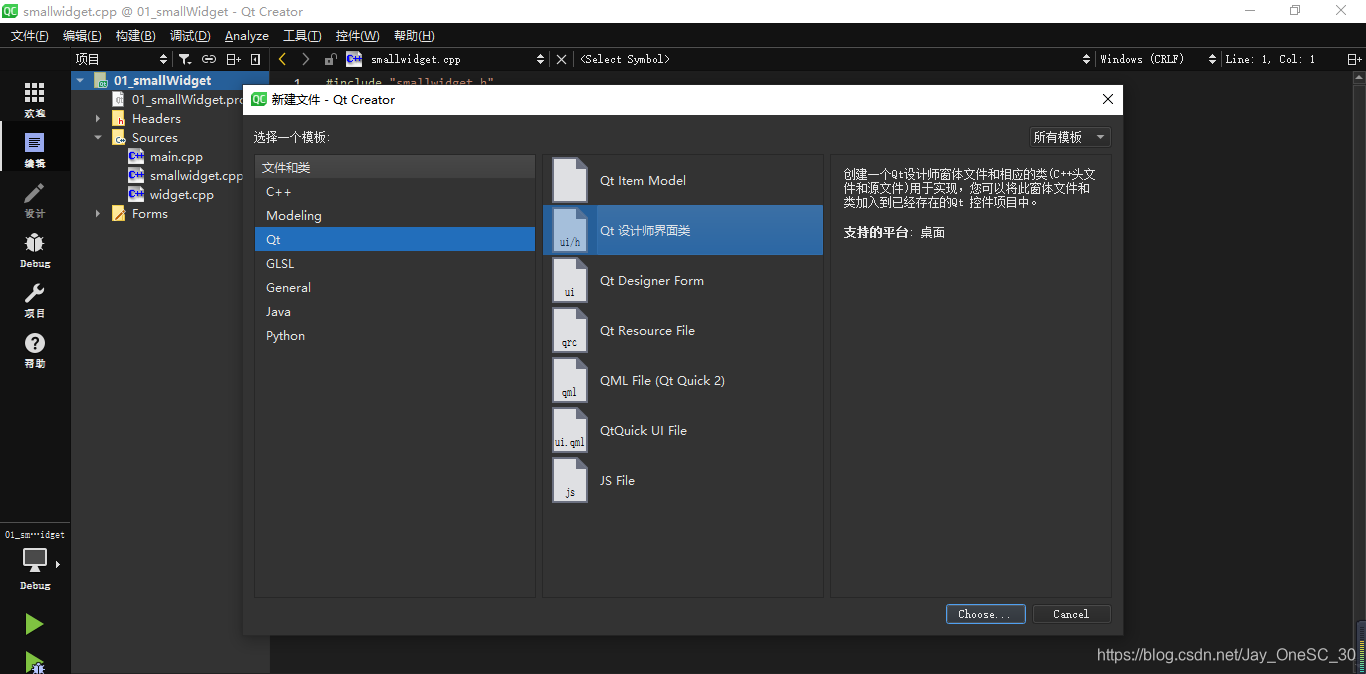Image resolution: width=1366 pixels, height=674 pixels.
Task: Select the C++ category
Action: click(395, 191)
